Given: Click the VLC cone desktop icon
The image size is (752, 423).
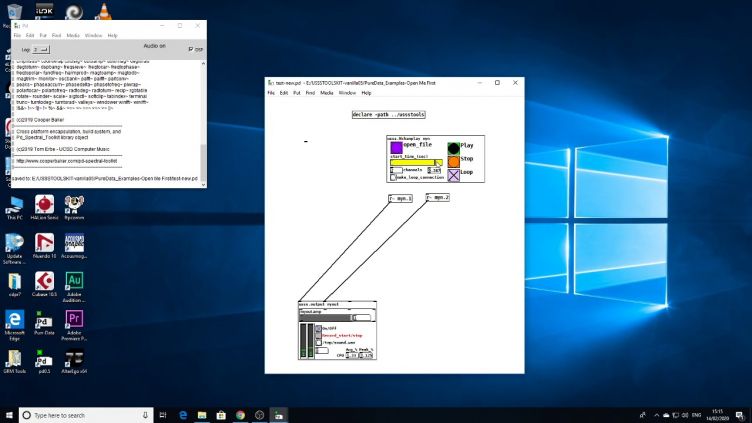Looking at the screenshot, I should [104, 11].
